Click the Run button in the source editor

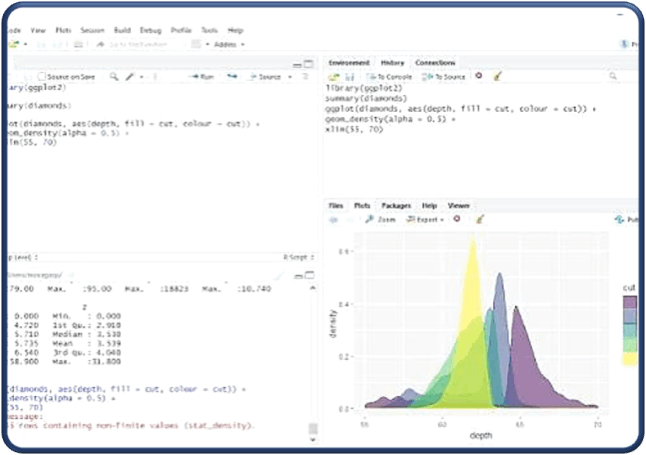coord(203,77)
